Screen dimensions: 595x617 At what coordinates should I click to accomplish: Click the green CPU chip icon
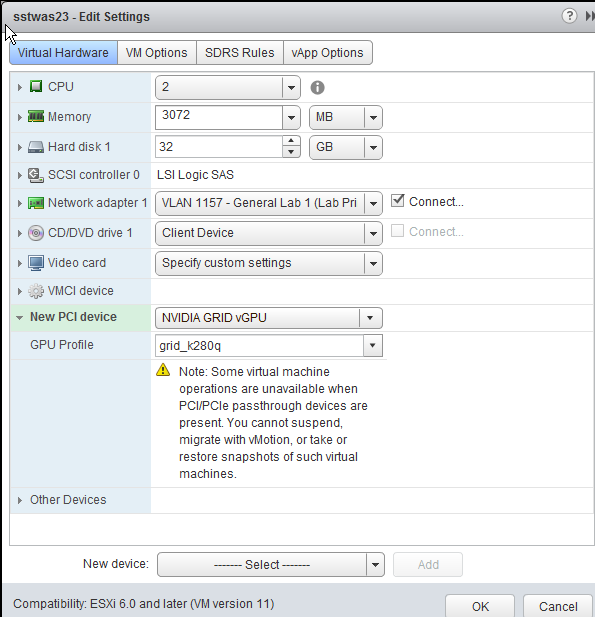point(36,86)
